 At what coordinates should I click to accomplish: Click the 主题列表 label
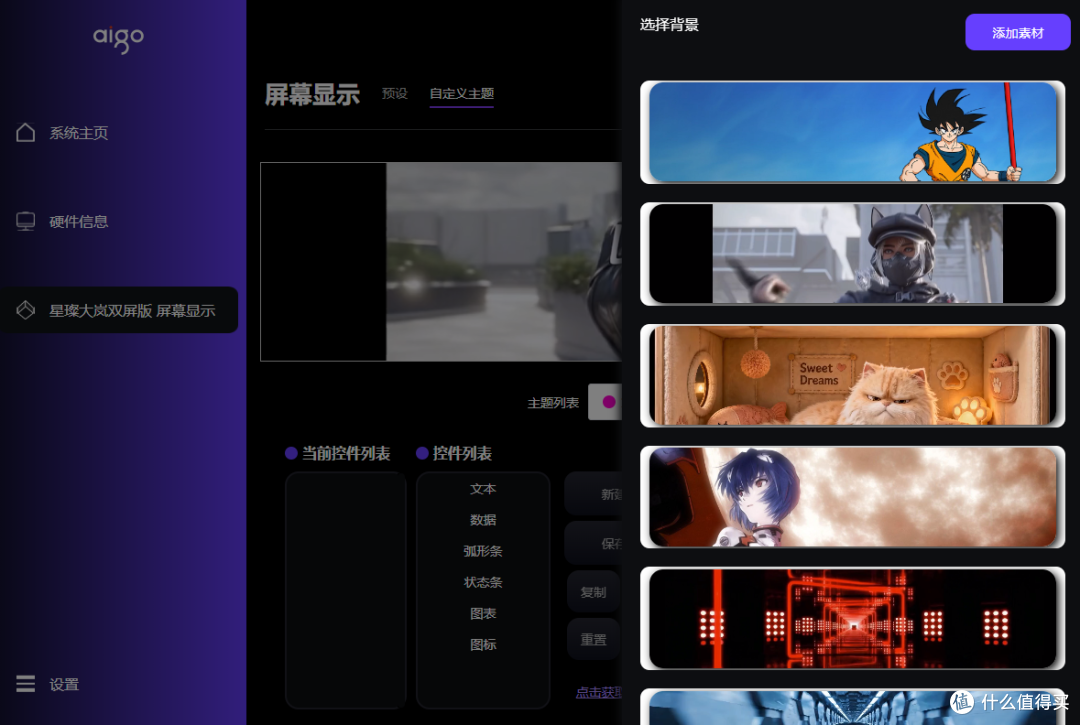553,403
